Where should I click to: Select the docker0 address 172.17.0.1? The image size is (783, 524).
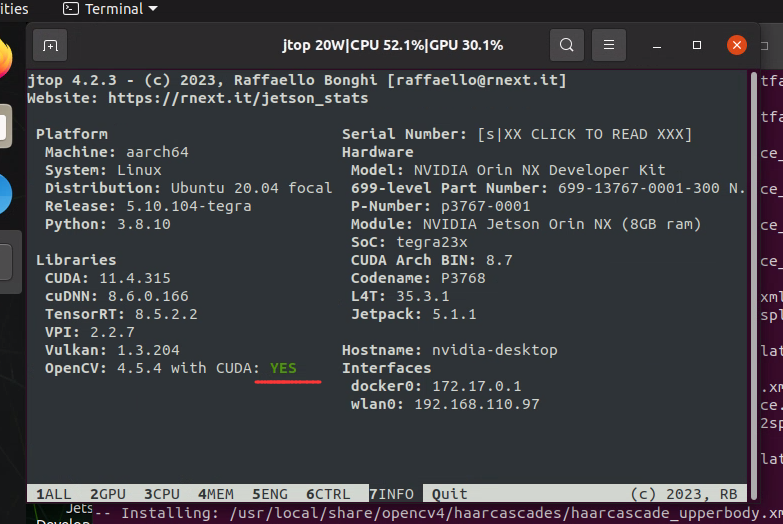477,386
